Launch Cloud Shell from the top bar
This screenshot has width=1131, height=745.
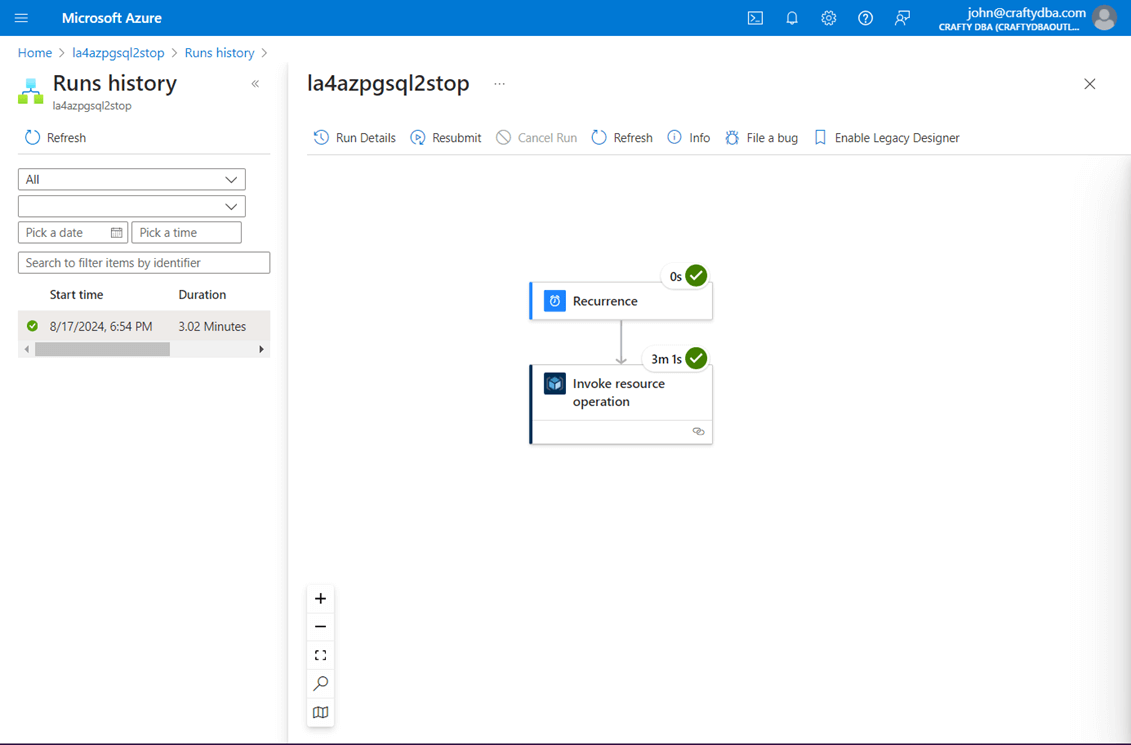click(x=755, y=18)
